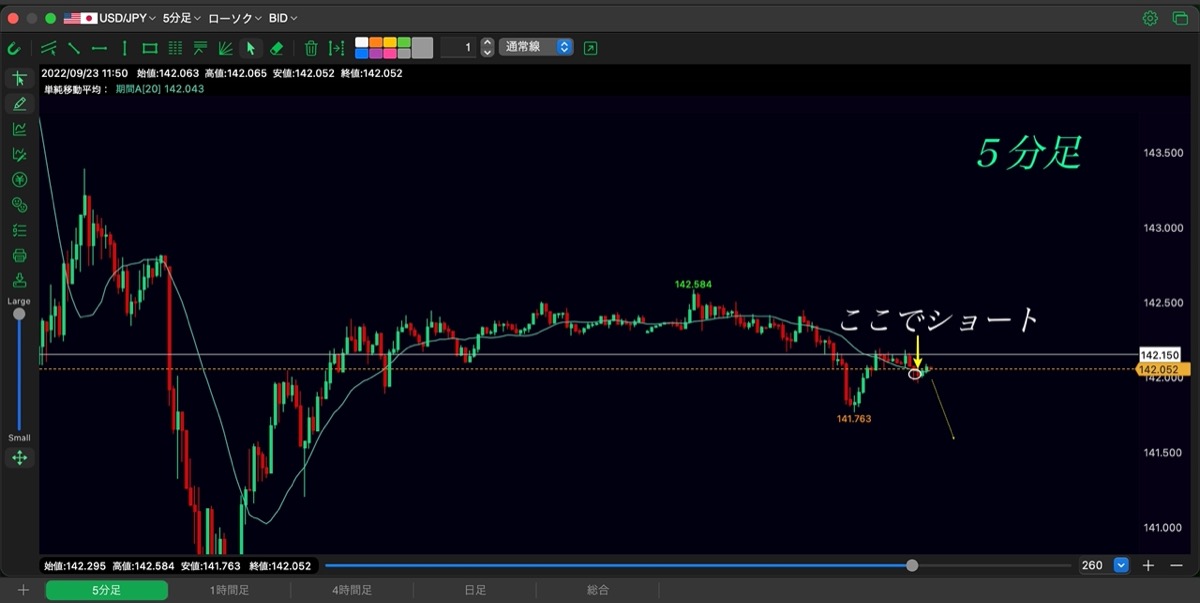This screenshot has height=603, width=1200.
Task: Open the 通常線 line style dropdown
Action: click(536, 47)
